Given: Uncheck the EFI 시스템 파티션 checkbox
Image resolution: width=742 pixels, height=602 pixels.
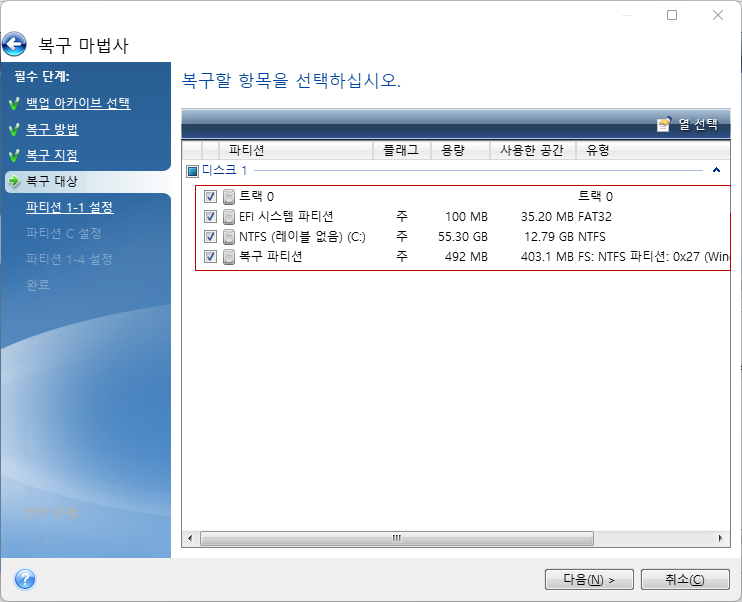Looking at the screenshot, I should pyautogui.click(x=210, y=217).
